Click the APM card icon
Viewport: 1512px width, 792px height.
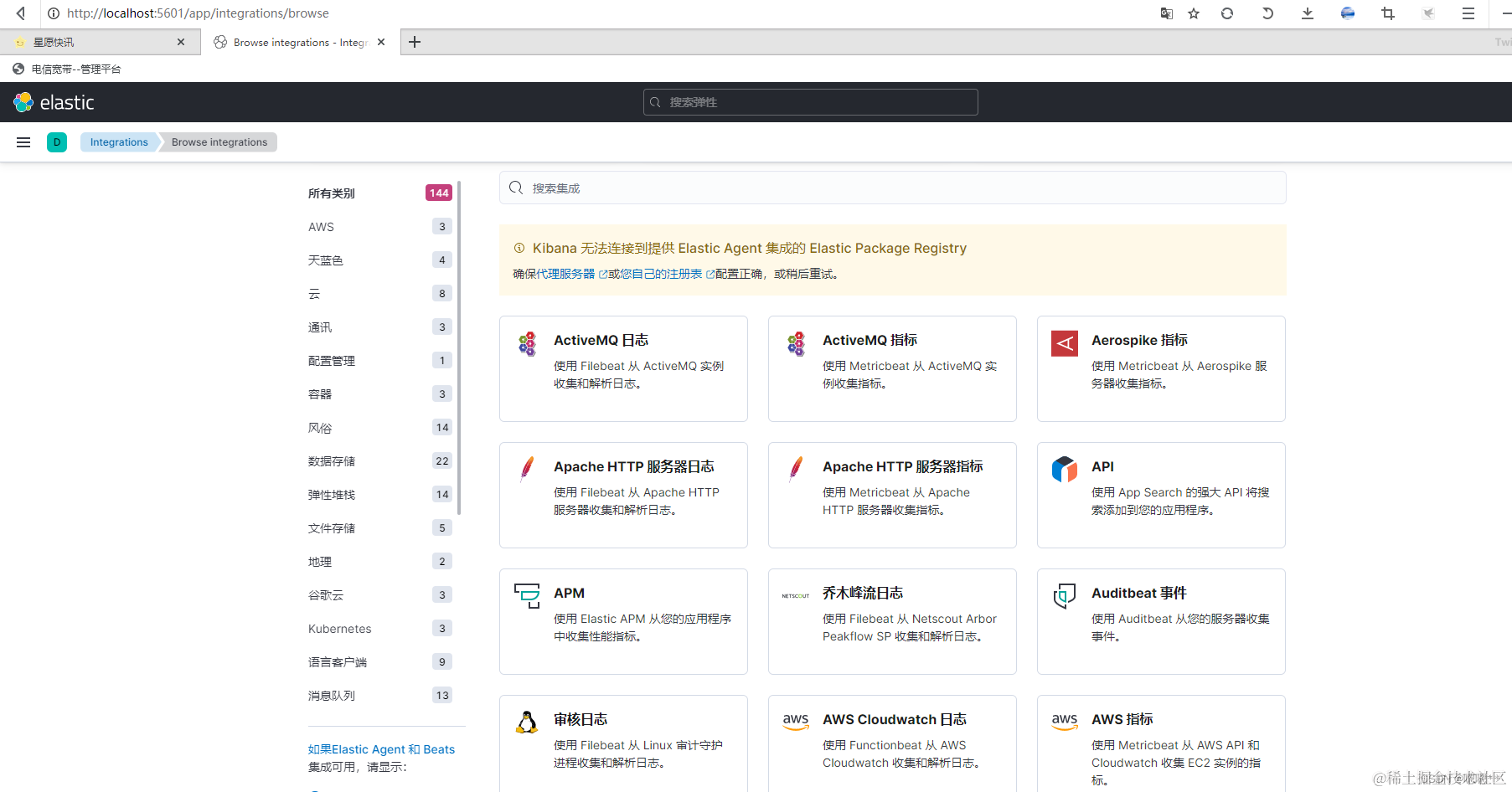click(527, 596)
